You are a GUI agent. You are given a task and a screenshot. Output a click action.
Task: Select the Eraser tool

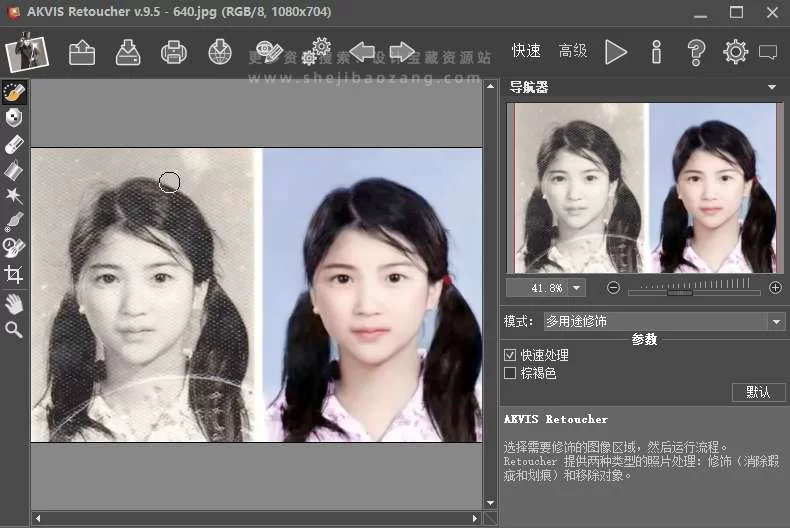pos(14,144)
